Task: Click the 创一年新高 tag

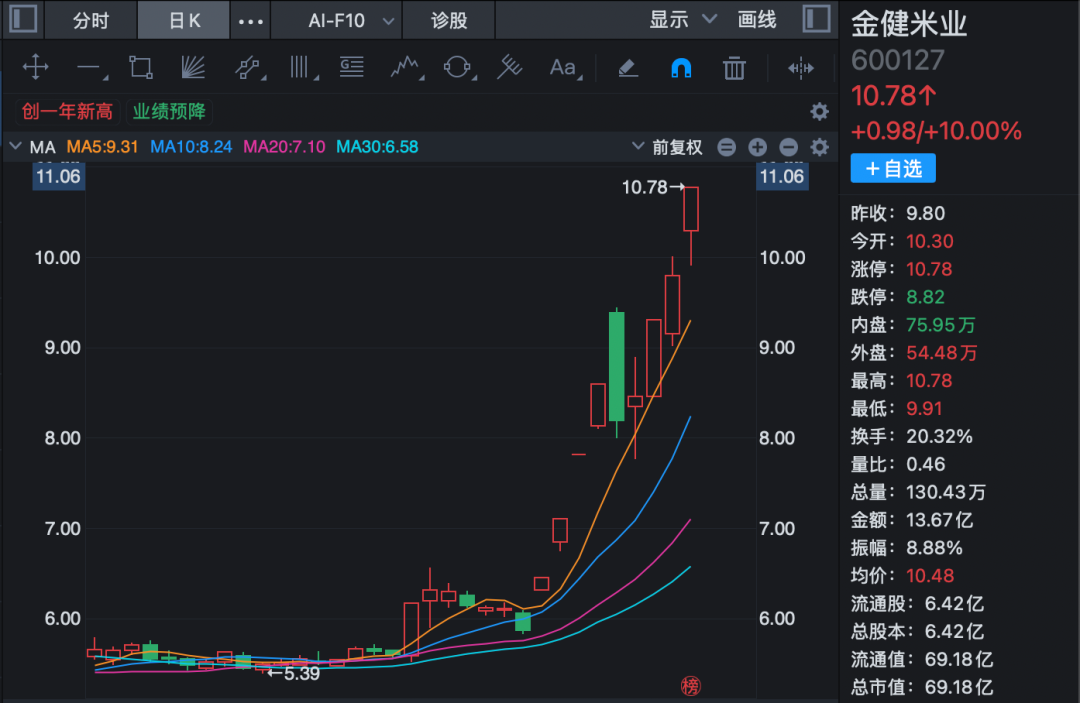Action: [x=68, y=112]
